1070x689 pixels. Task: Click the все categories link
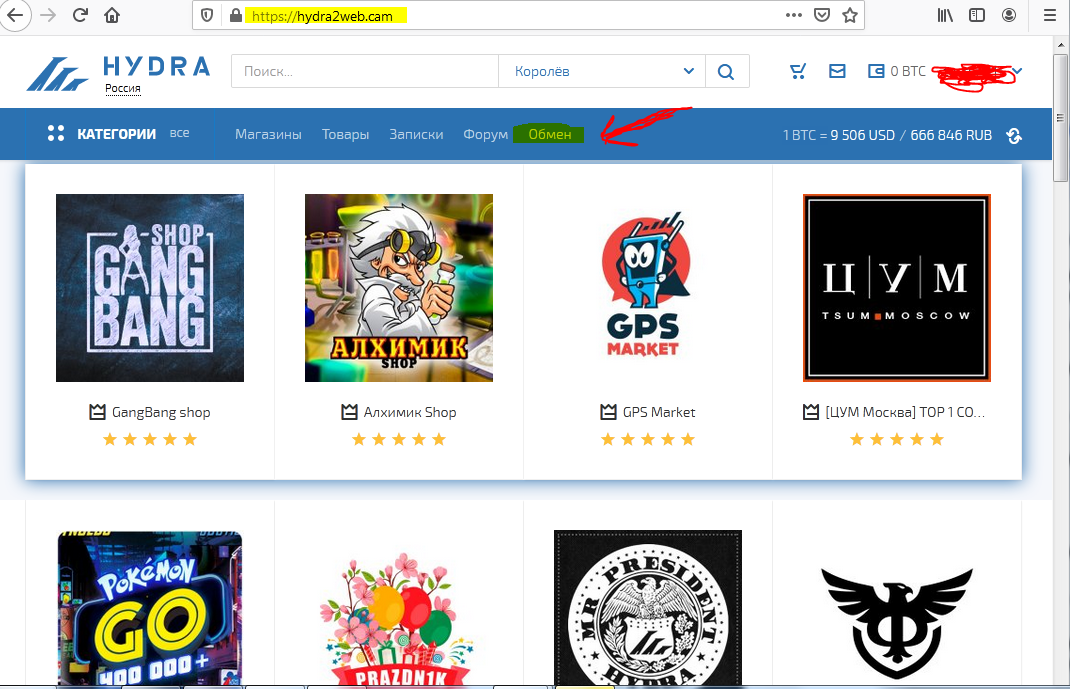(x=179, y=133)
